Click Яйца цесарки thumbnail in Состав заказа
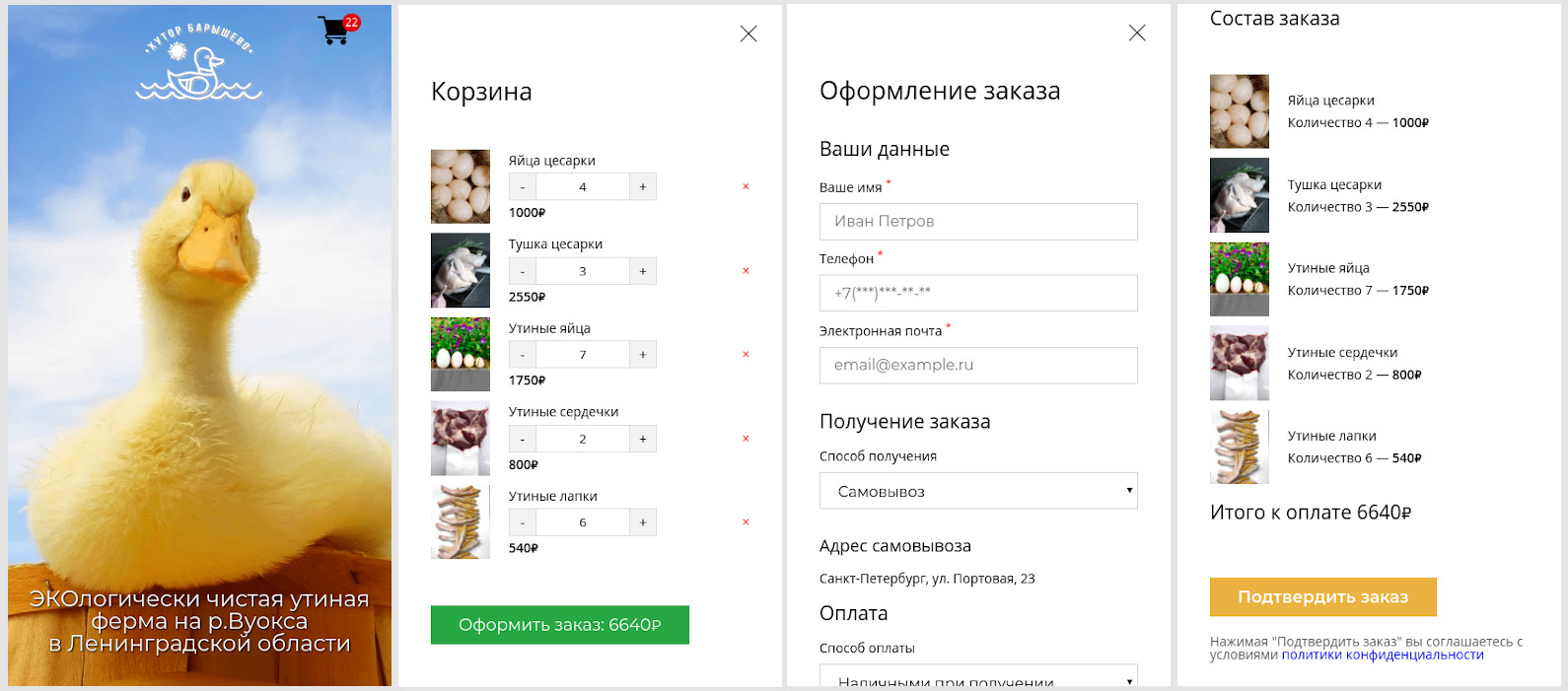 click(1240, 111)
